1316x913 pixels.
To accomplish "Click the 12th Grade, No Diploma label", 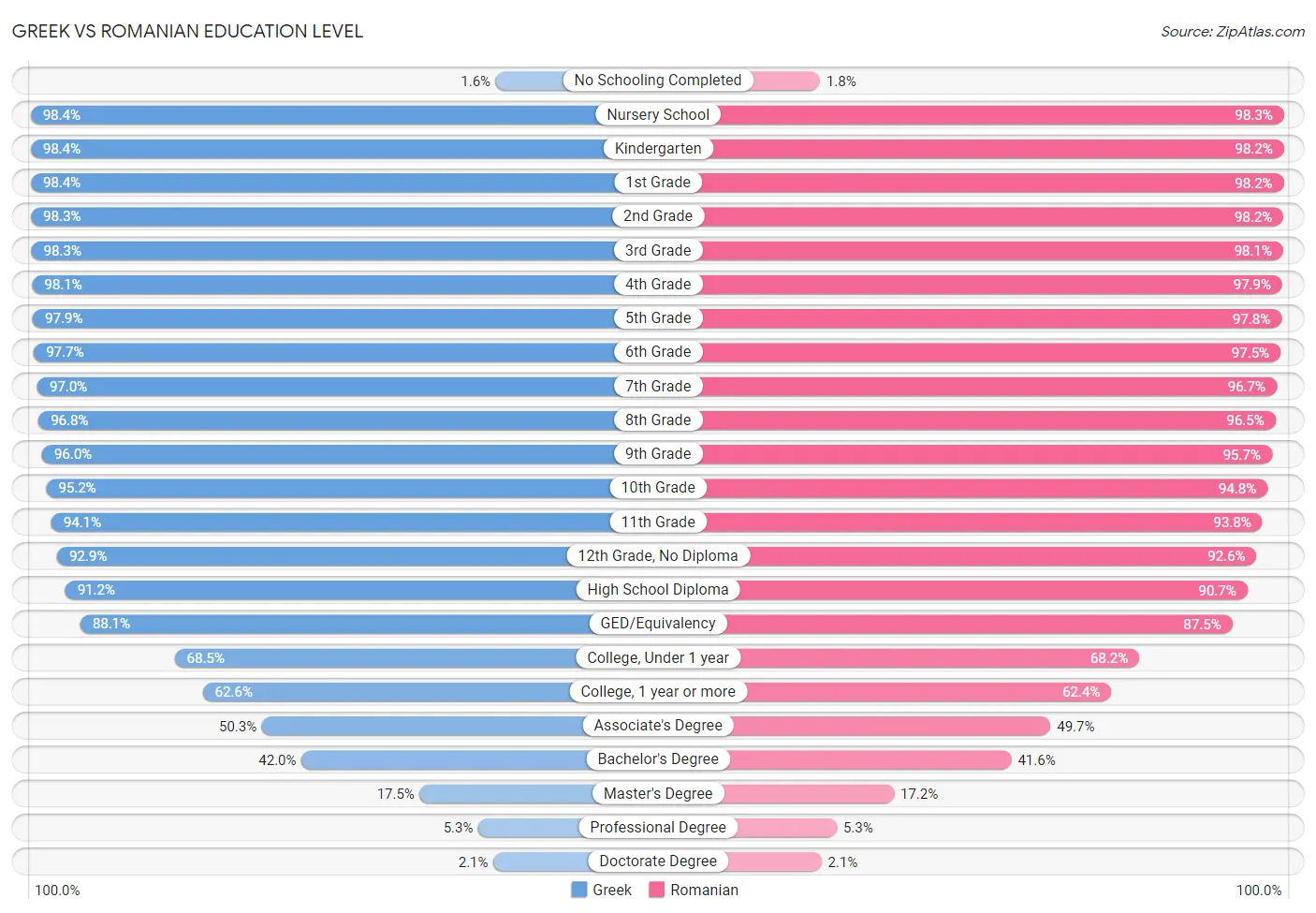I will point(658,555).
